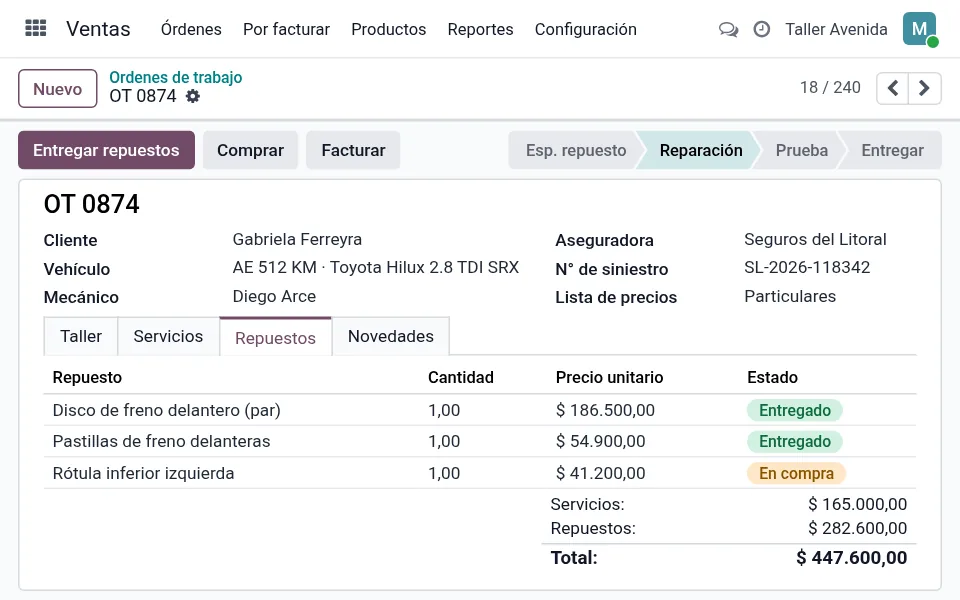Click the Comprar button
Viewport: 960px width, 600px height.
[x=250, y=150]
